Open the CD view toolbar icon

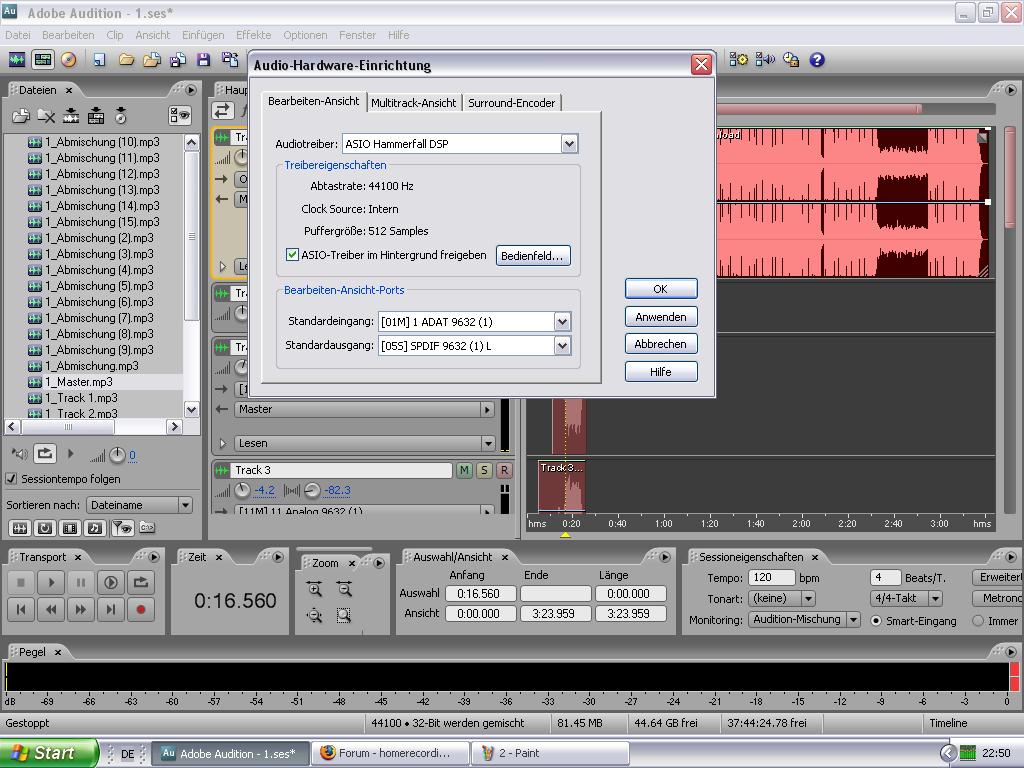[69, 60]
